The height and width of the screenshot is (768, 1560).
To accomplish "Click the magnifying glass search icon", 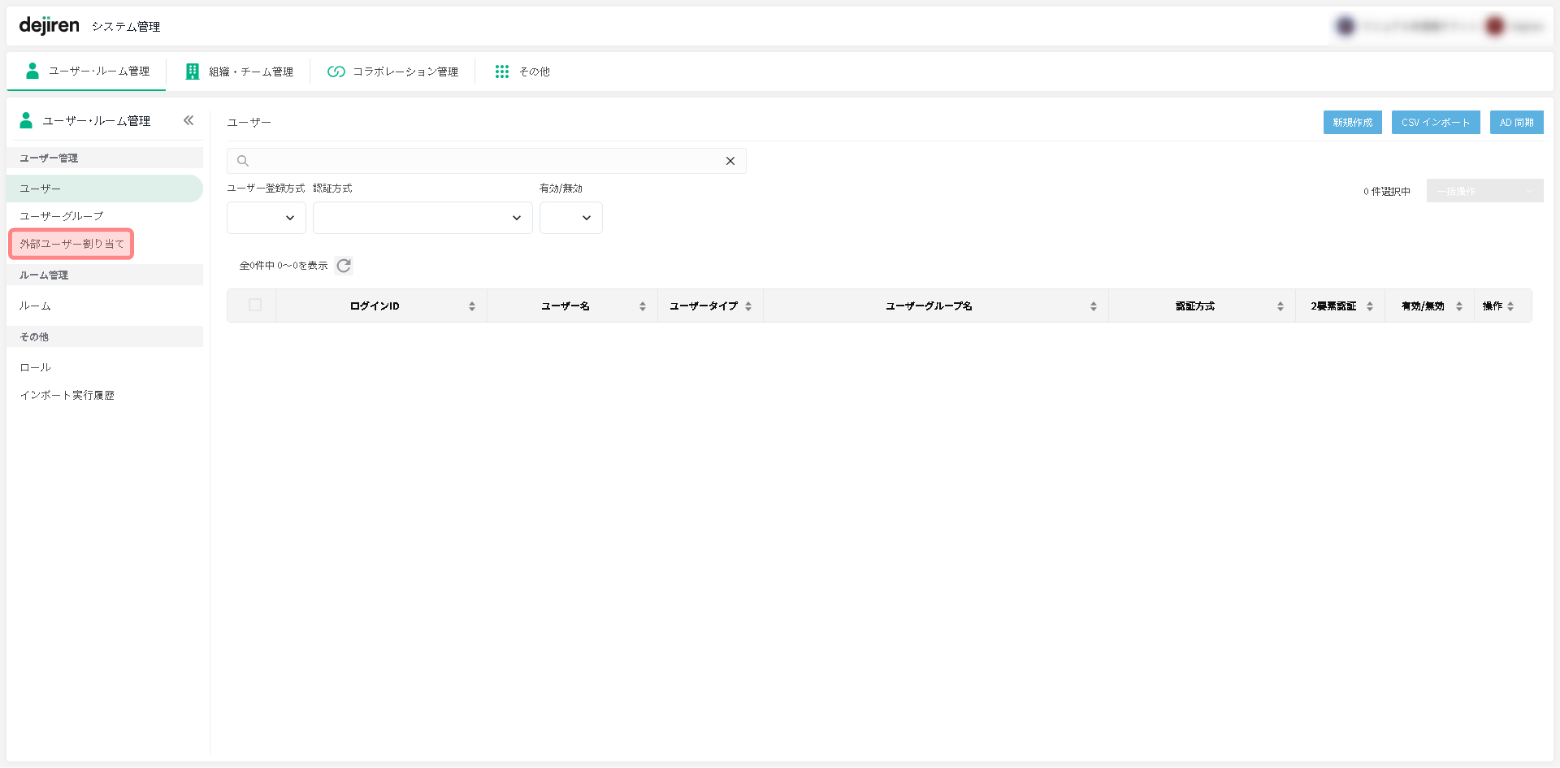I will coord(243,161).
